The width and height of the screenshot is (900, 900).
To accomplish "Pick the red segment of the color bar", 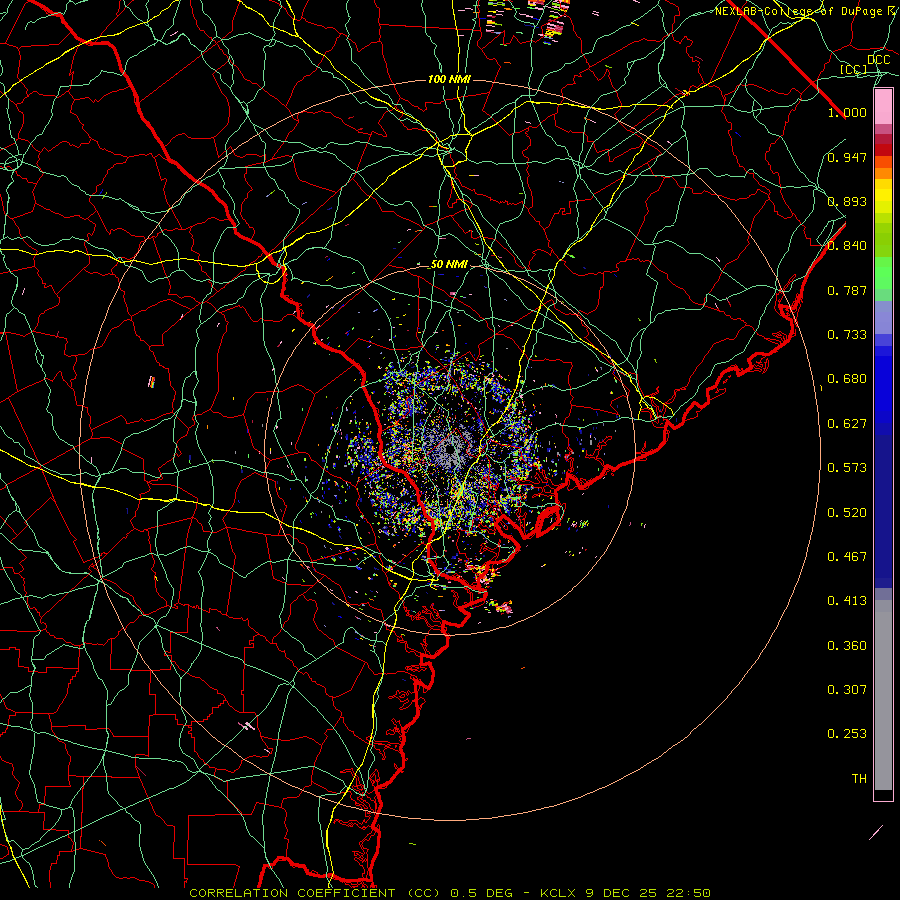I will pyautogui.click(x=883, y=150).
